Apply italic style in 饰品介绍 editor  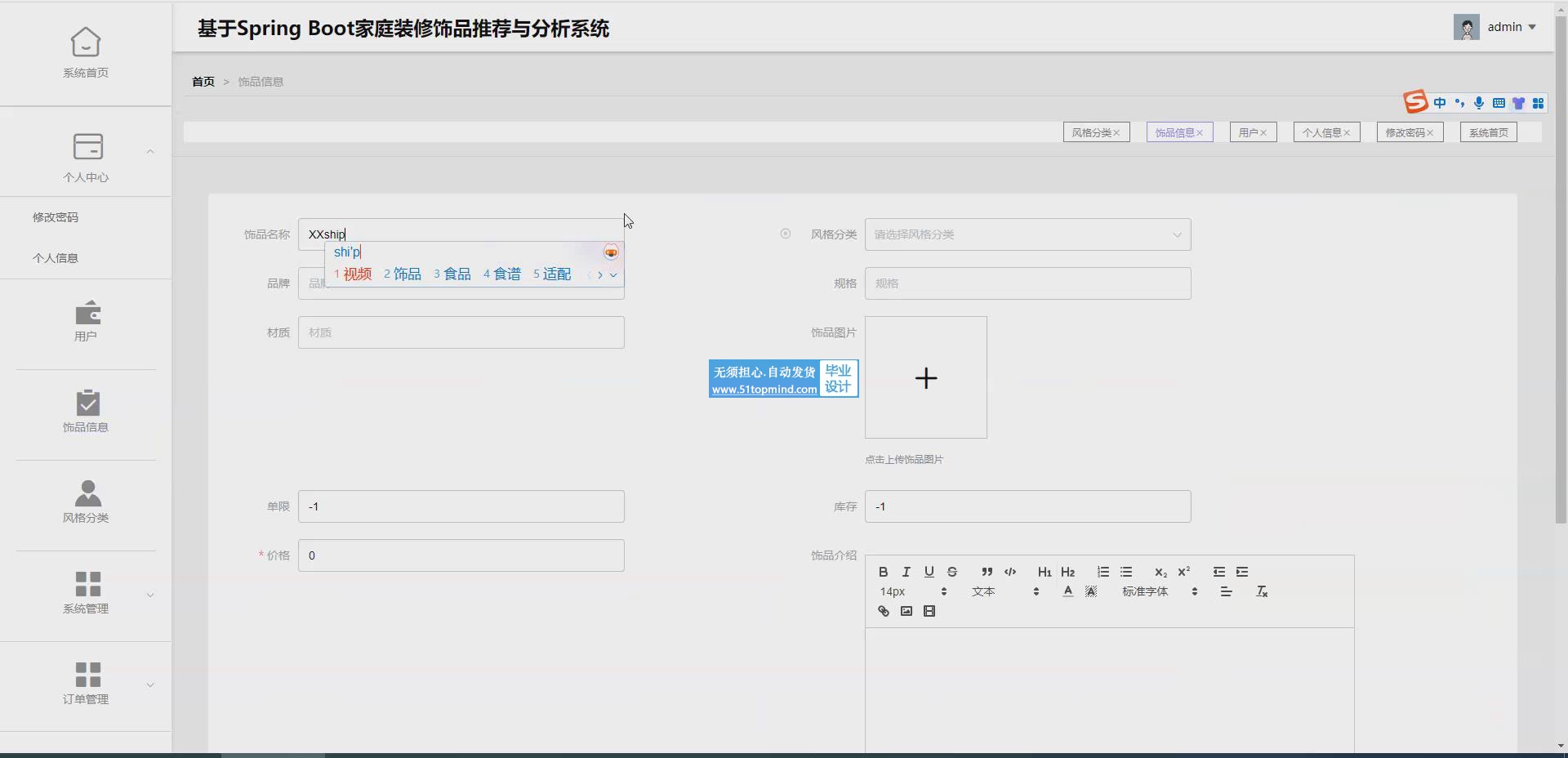click(x=906, y=572)
